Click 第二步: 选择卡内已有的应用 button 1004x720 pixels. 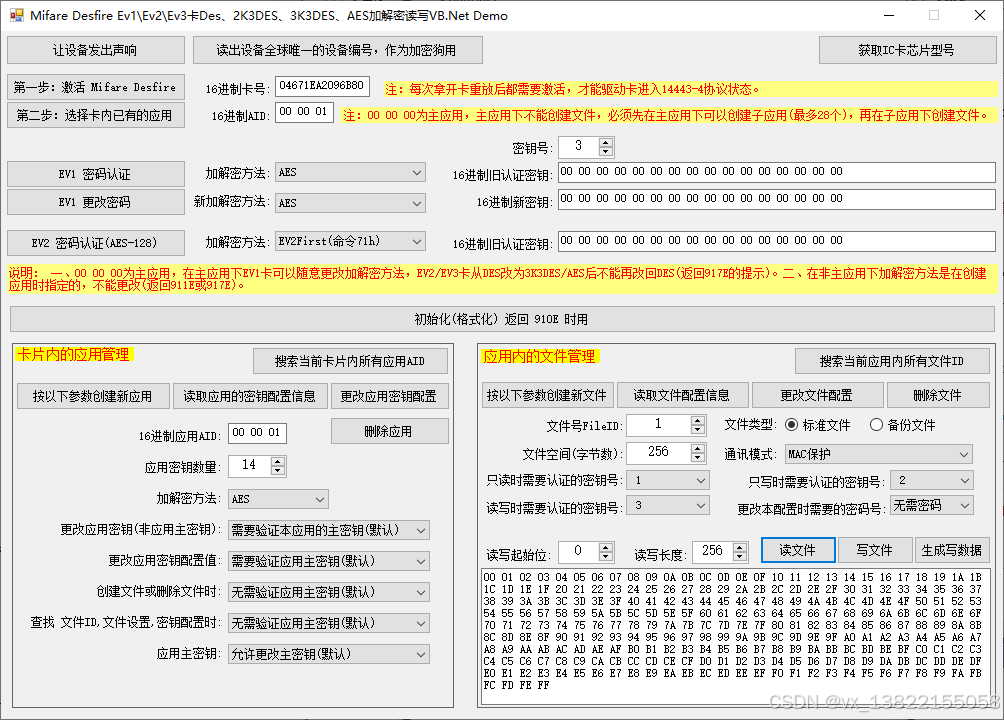[x=95, y=115]
